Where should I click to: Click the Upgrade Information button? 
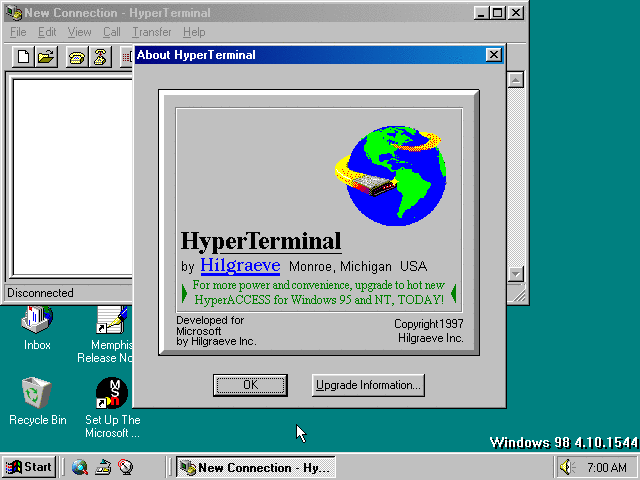[368, 385]
